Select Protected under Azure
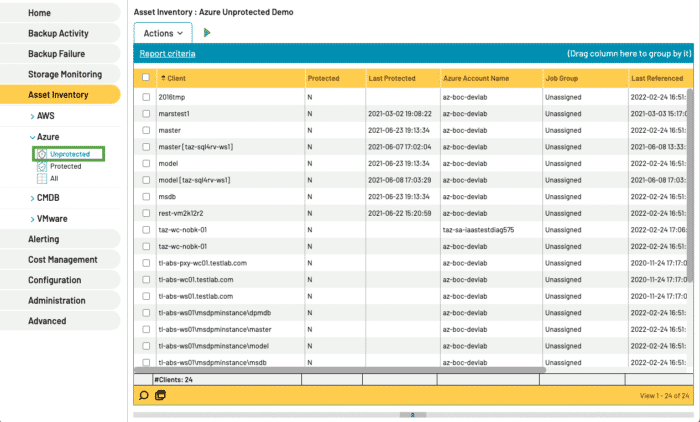Viewport: 700px width, 422px height. [66, 166]
